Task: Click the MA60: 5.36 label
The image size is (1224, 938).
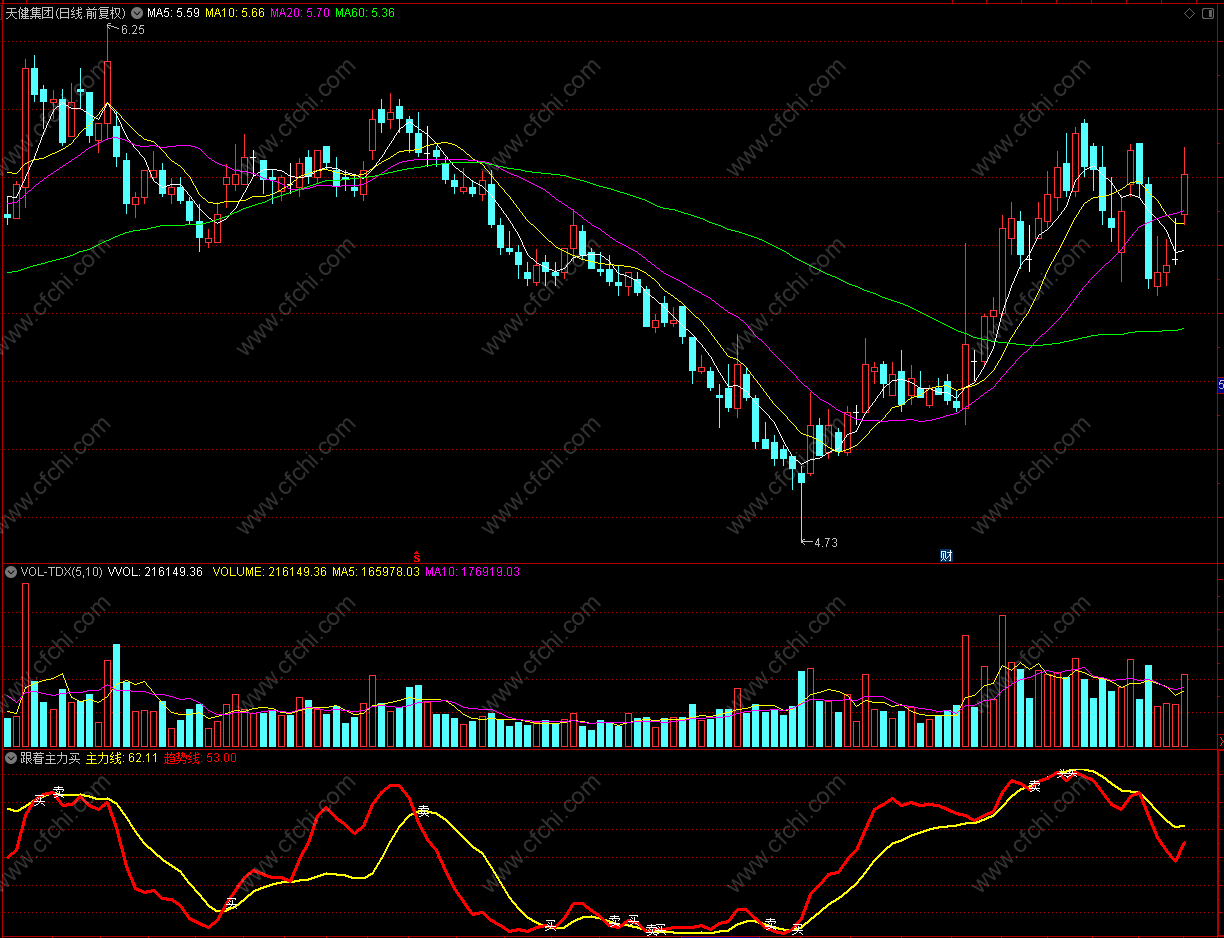Action: (x=365, y=13)
